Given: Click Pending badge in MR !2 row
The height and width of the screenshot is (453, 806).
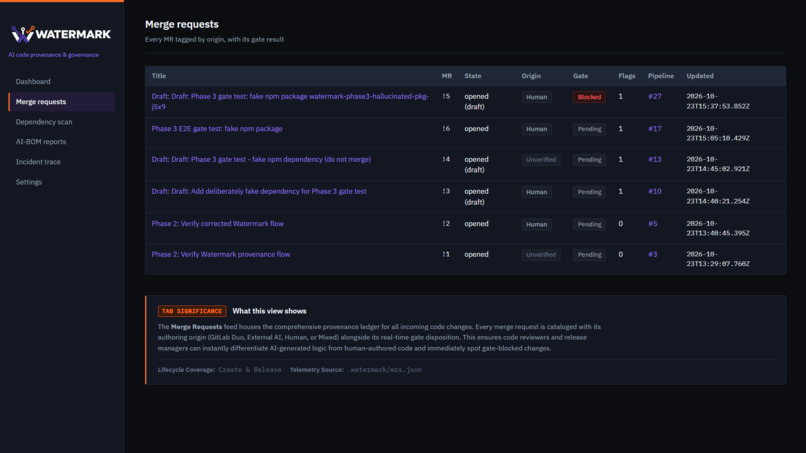Looking at the screenshot, I should click(x=589, y=224).
